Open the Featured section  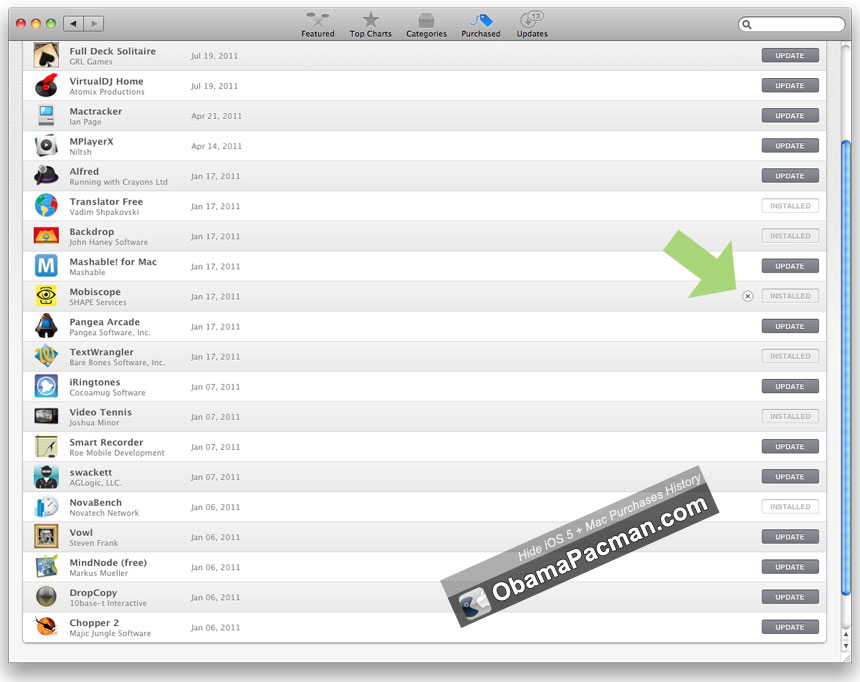point(318,25)
